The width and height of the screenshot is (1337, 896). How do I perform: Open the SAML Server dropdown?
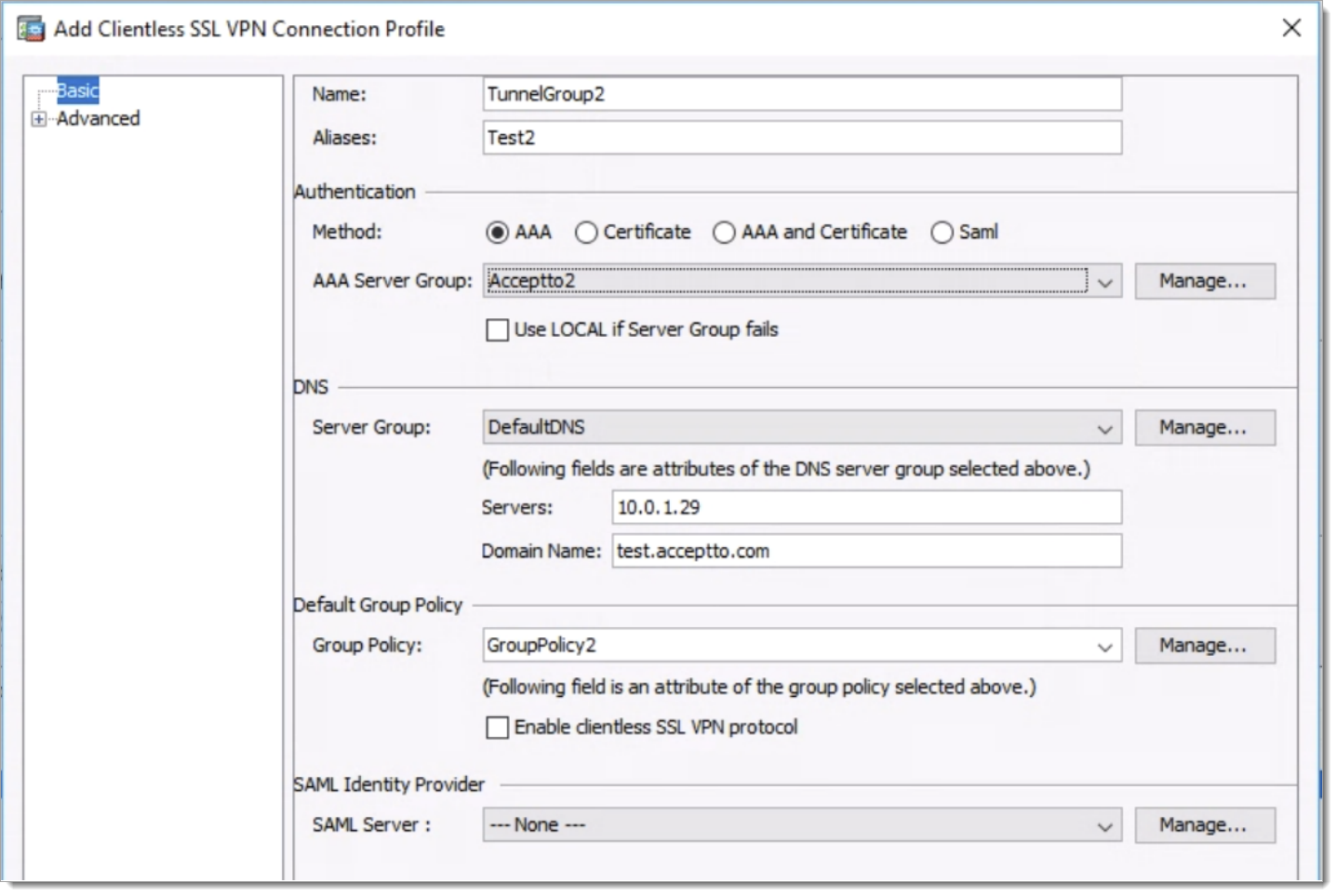tap(1104, 825)
